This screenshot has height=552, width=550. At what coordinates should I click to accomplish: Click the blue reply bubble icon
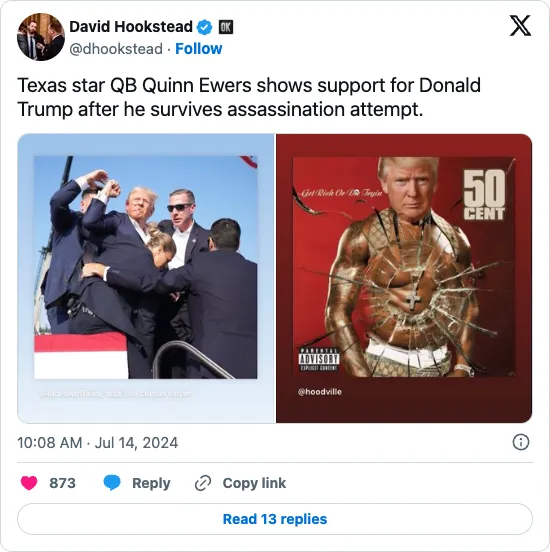[112, 483]
